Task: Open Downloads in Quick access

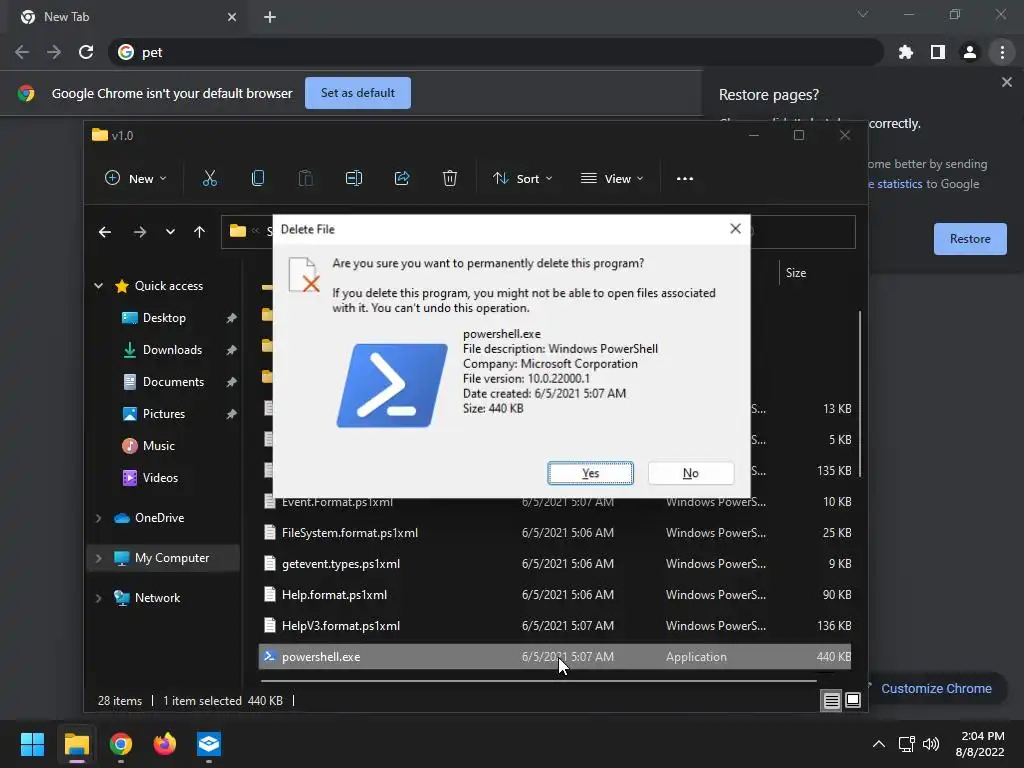Action: (x=172, y=349)
